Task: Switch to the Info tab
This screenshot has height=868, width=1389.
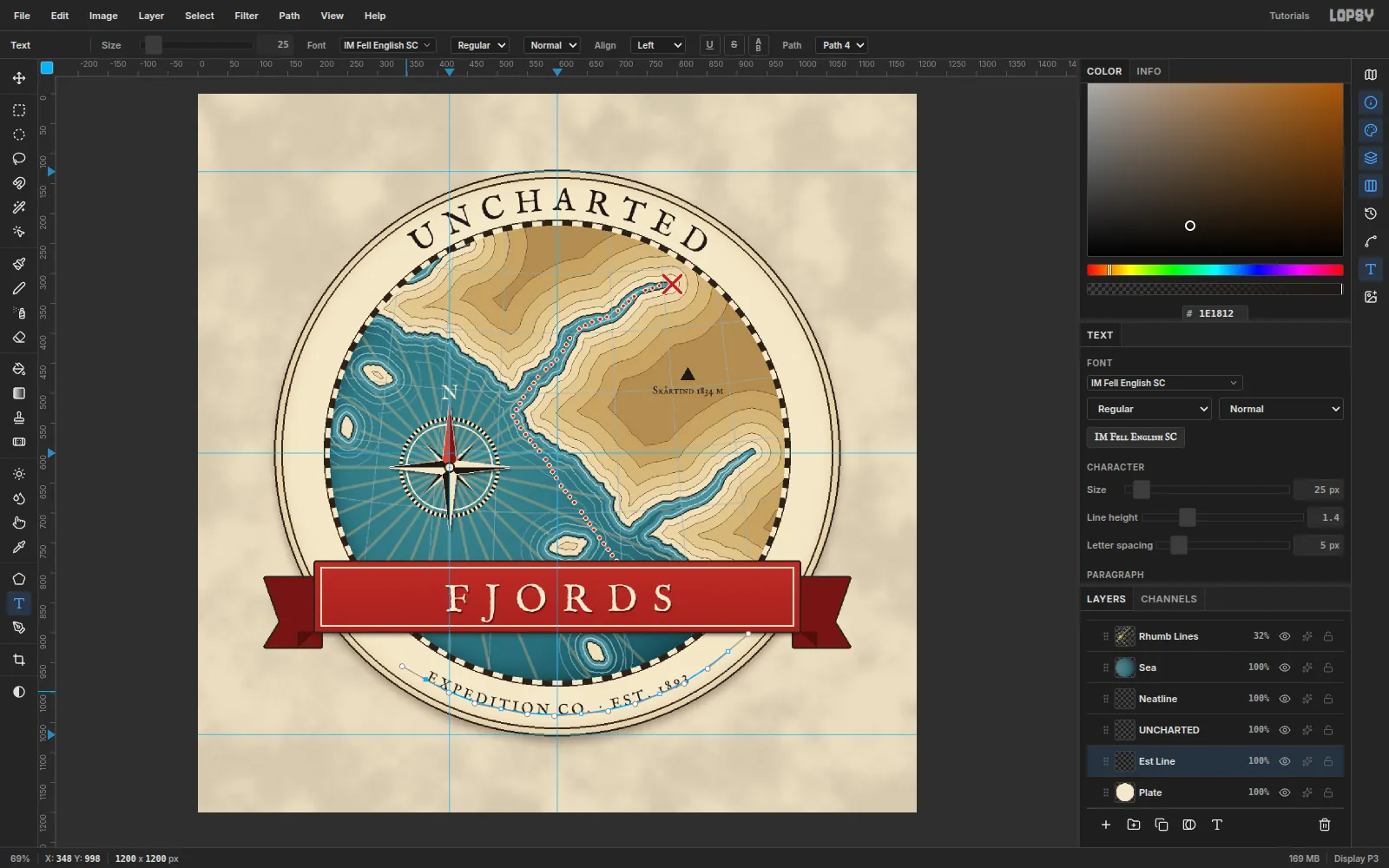Action: pyautogui.click(x=1149, y=71)
